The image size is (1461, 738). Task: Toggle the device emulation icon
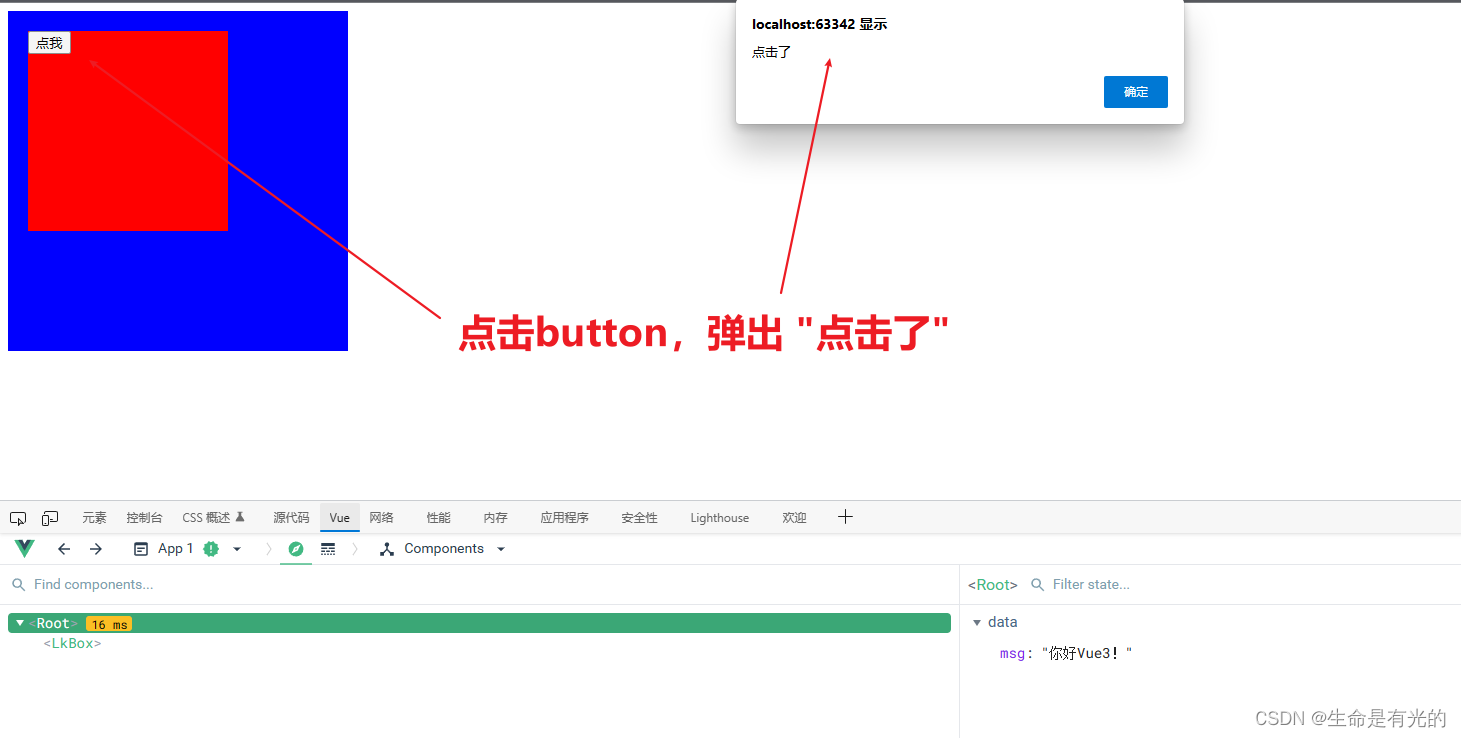click(50, 518)
